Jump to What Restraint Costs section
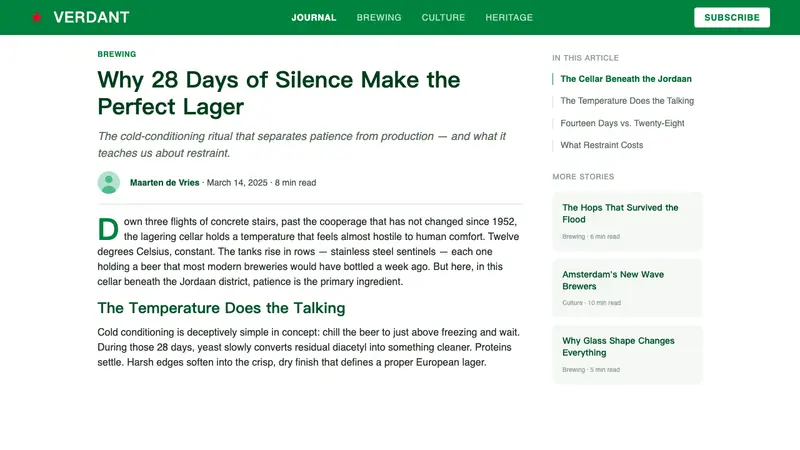Viewport: 800px width, 450px height. [602, 145]
